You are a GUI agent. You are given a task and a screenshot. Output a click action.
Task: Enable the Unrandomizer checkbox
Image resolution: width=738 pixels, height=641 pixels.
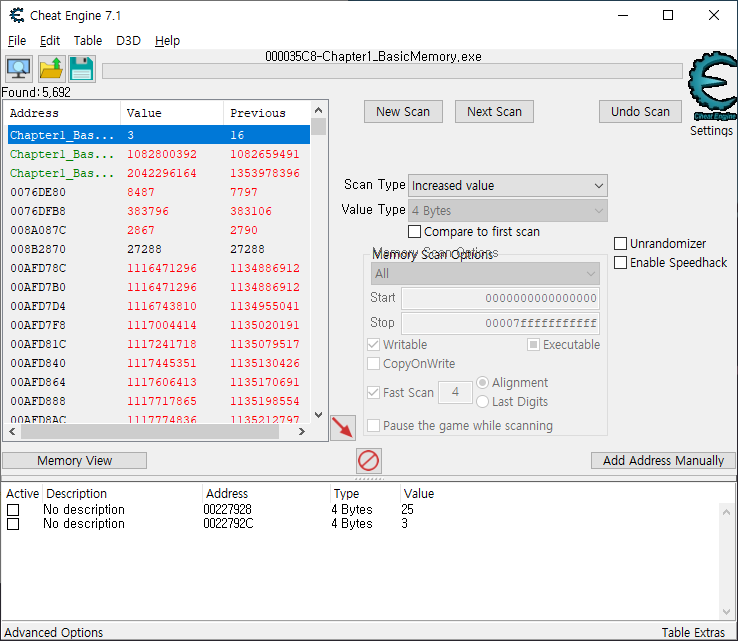click(x=620, y=243)
